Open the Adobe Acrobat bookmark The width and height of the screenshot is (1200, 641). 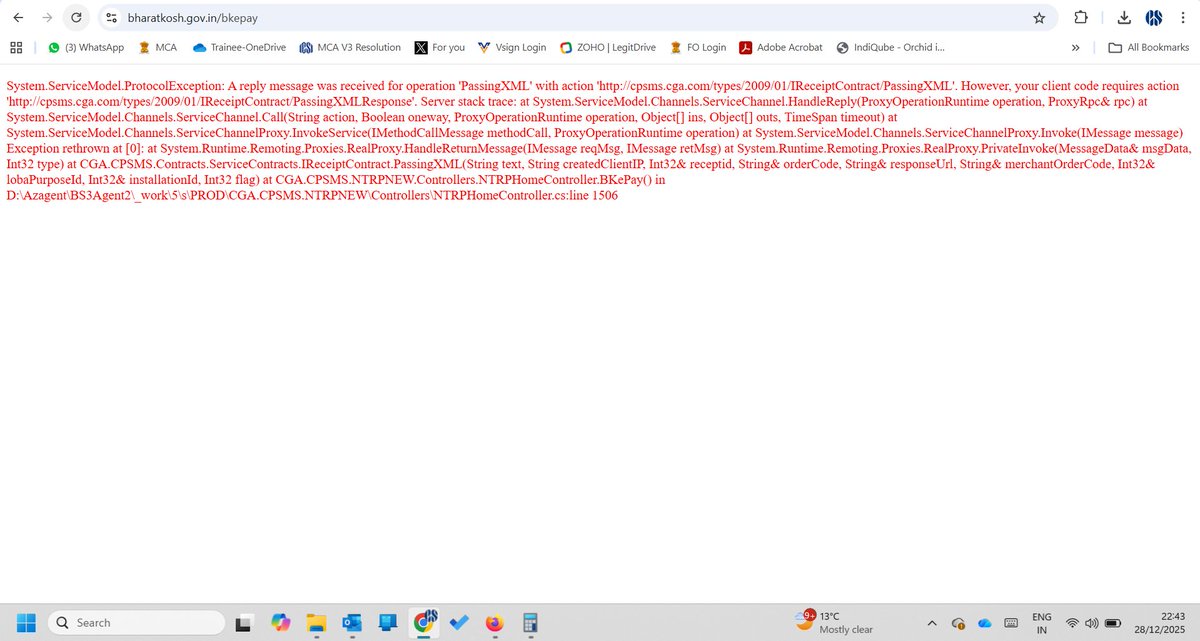[x=781, y=47]
